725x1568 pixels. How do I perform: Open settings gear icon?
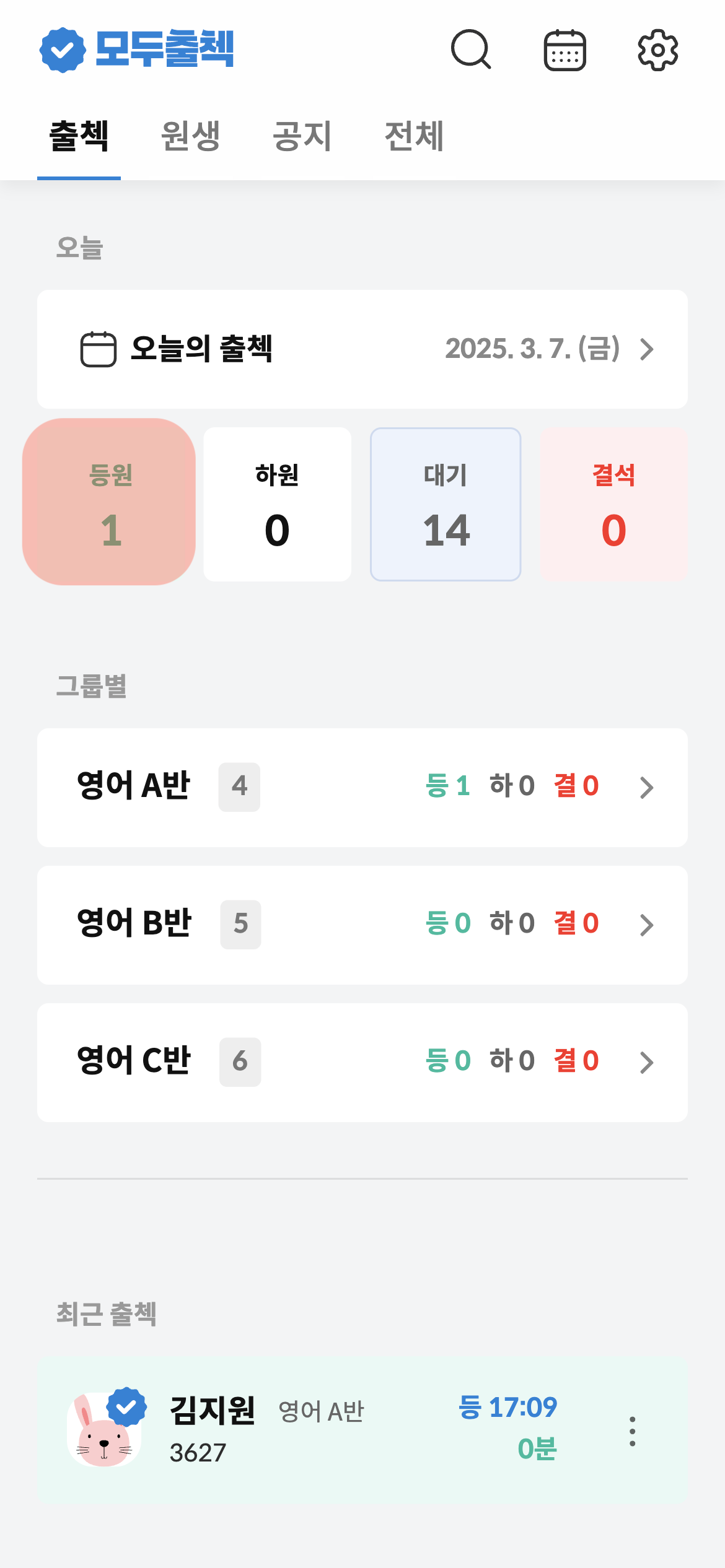pos(657,50)
